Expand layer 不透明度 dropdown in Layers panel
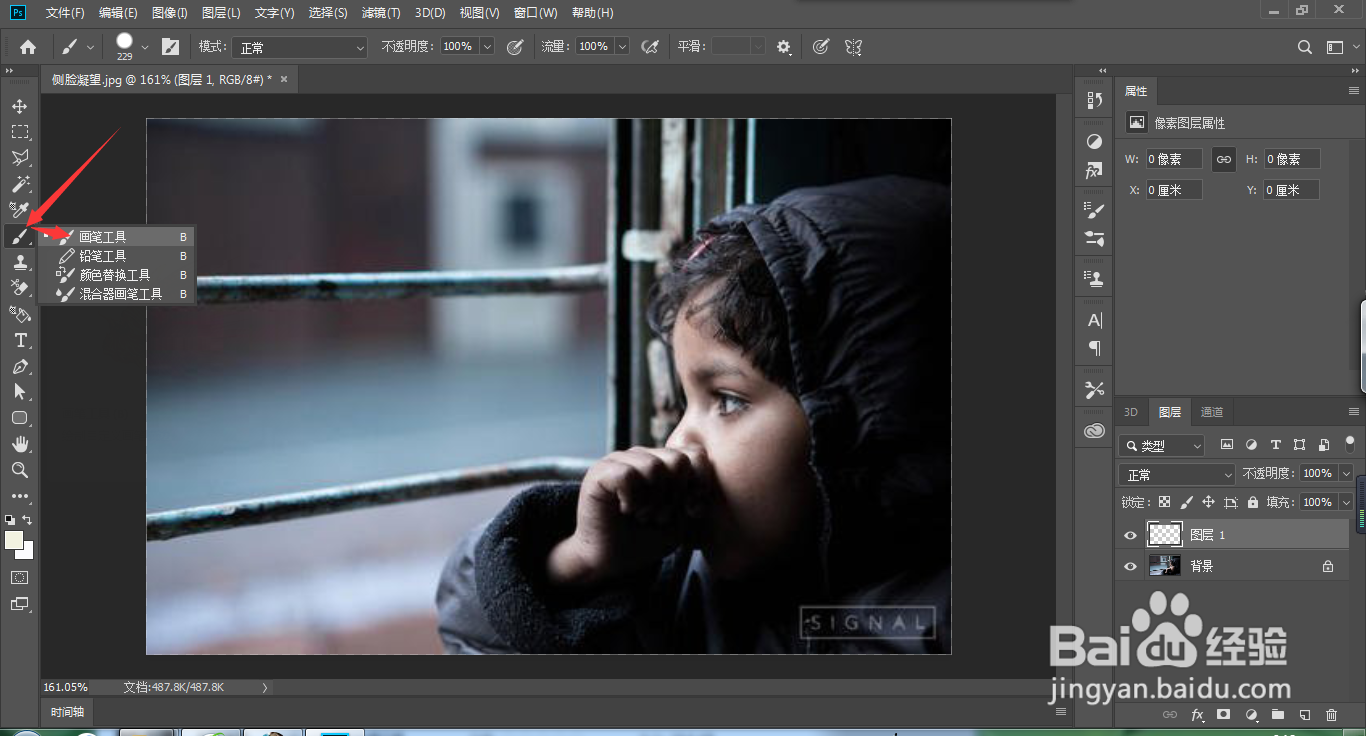Viewport: 1366px width, 736px height. click(1346, 474)
